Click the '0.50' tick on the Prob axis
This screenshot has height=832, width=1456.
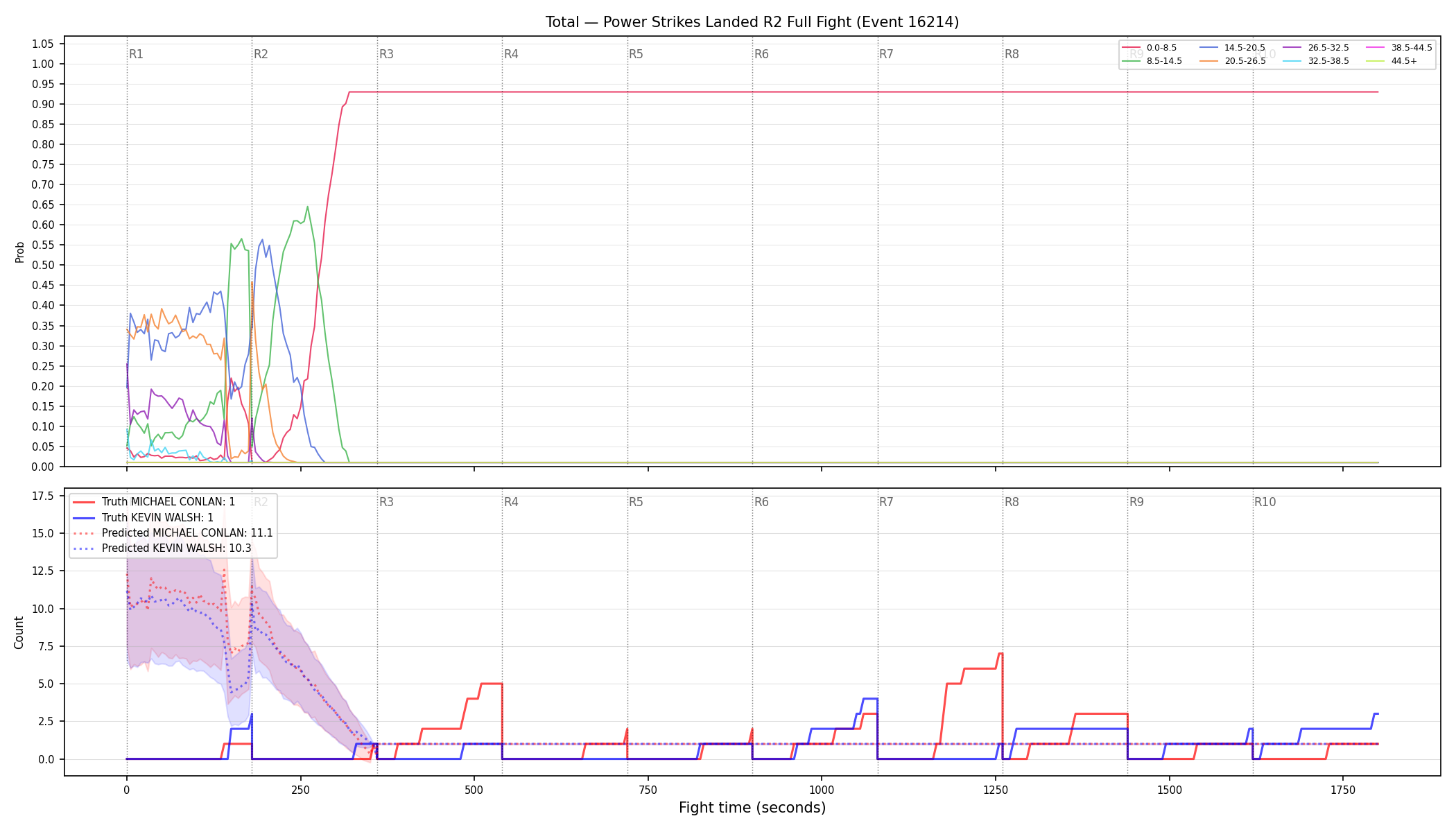click(43, 265)
